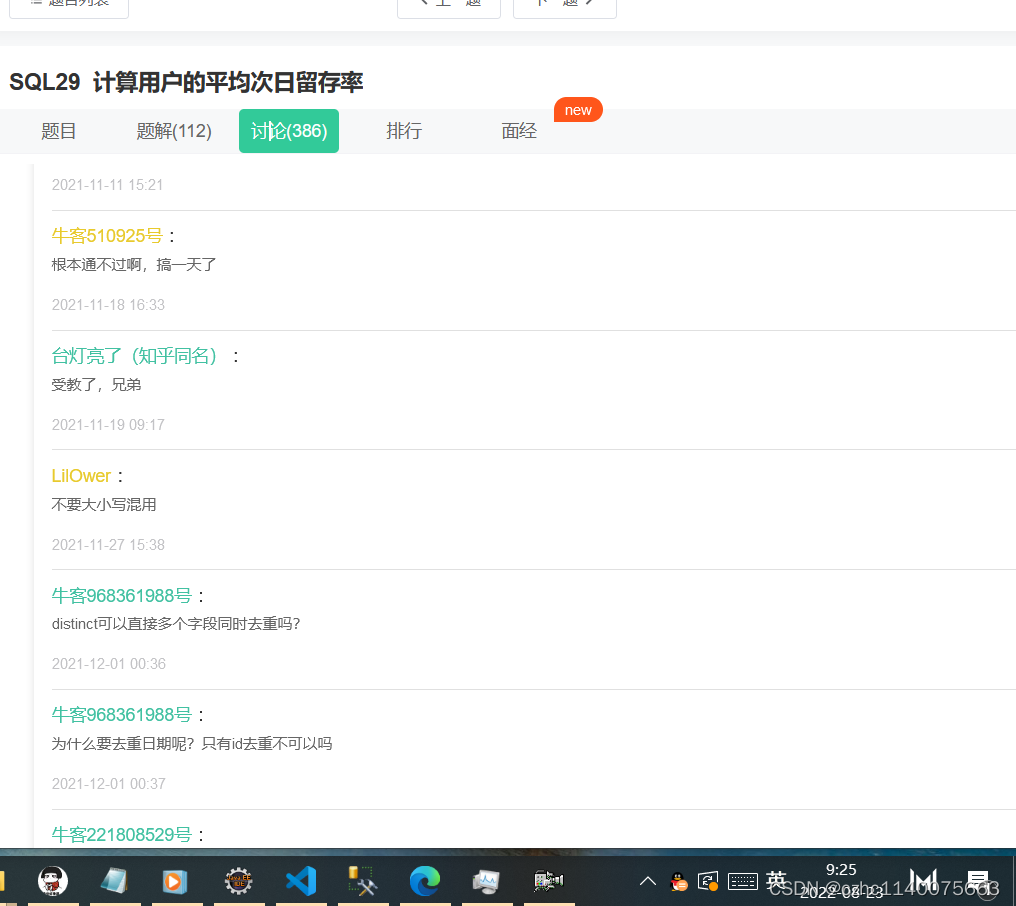Click the sync status tray icon
Screen dimensions: 1016x906
coord(708,881)
